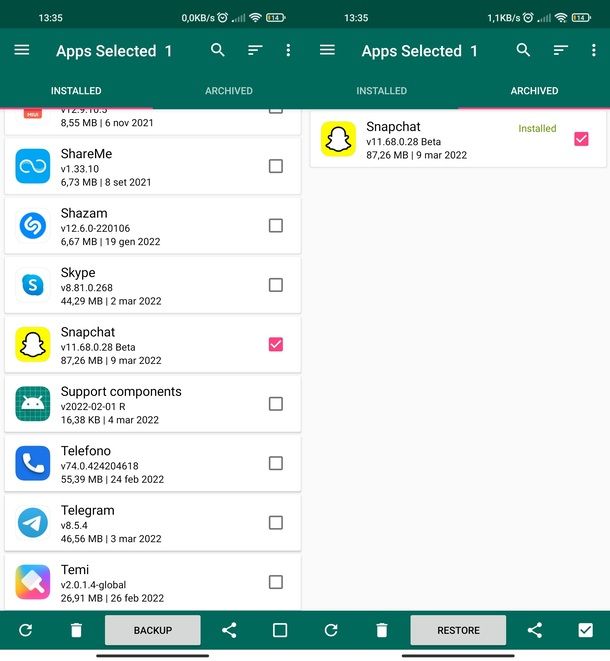
Task: Check the Skype checkbox
Action: tap(276, 285)
